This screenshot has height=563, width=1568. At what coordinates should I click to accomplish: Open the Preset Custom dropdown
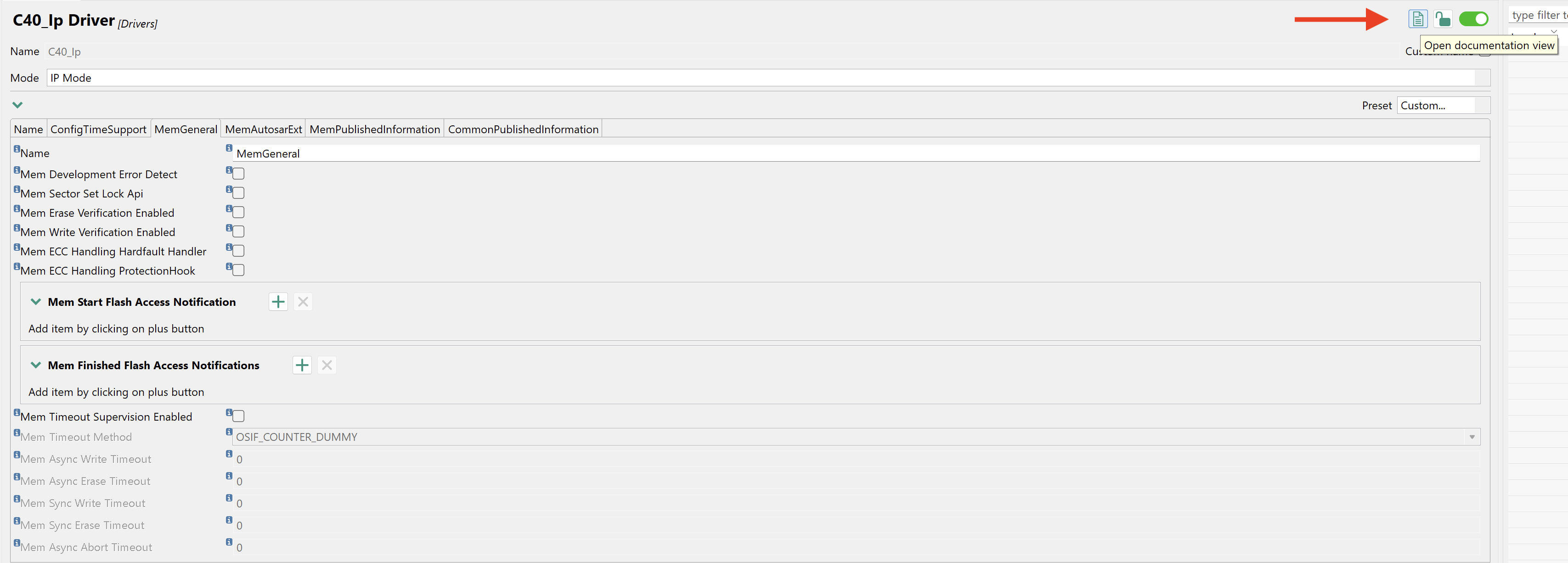tap(1443, 105)
